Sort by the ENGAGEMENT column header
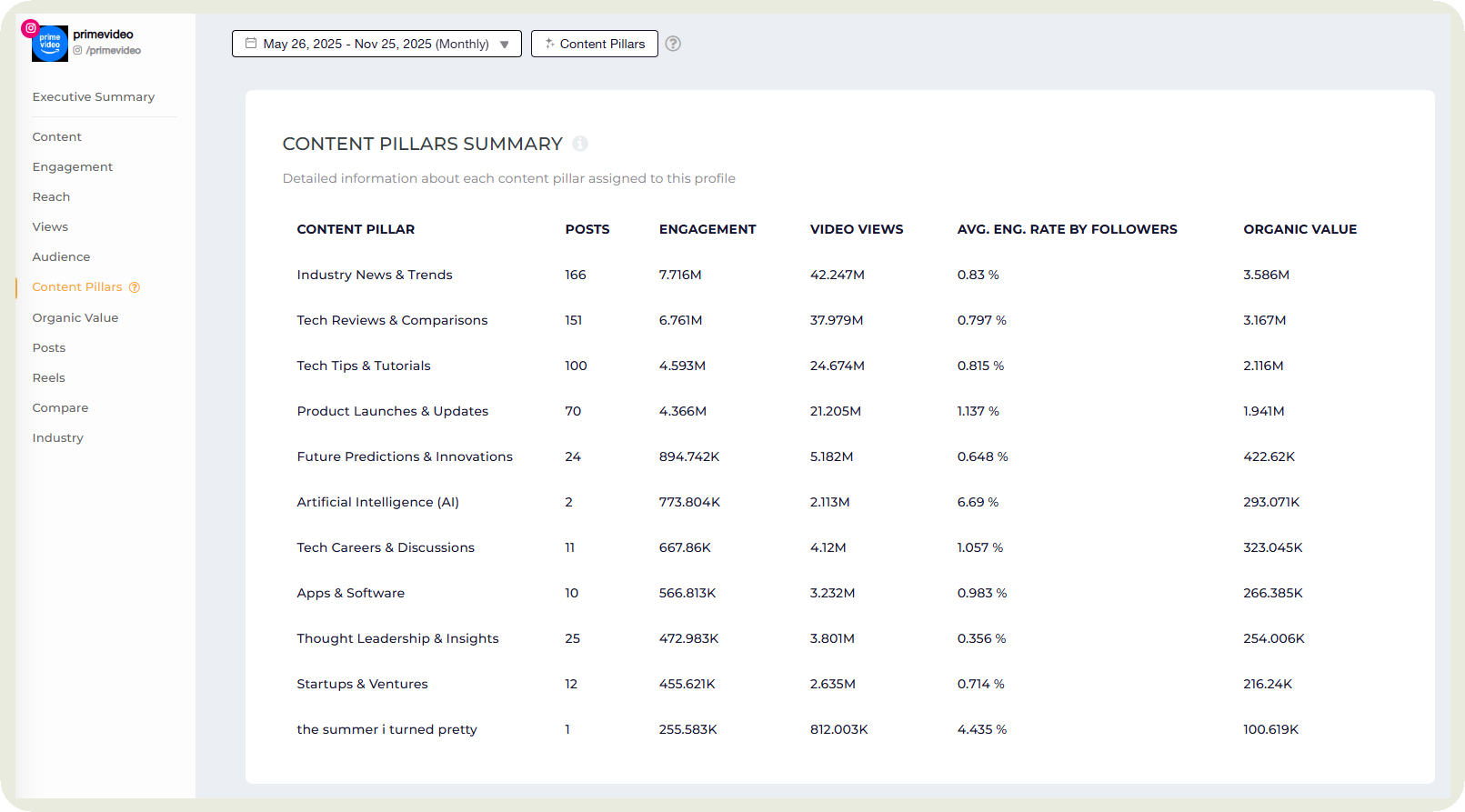This screenshot has width=1465, height=812. 707,229
